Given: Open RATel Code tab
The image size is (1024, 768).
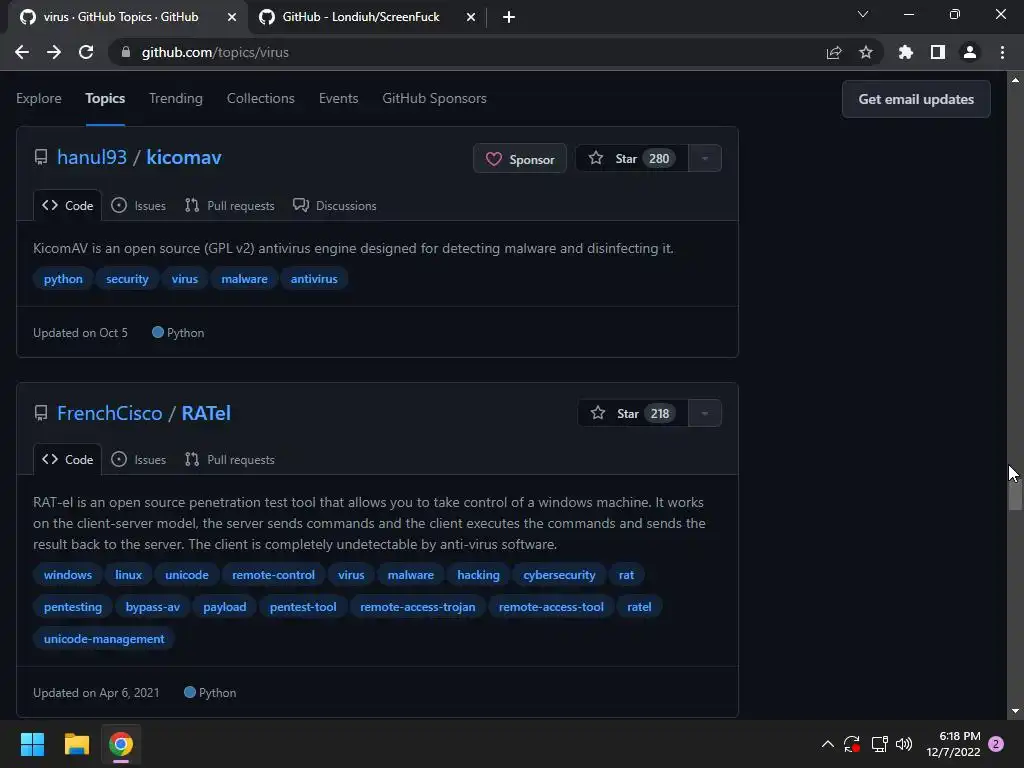Looking at the screenshot, I should [x=67, y=460].
